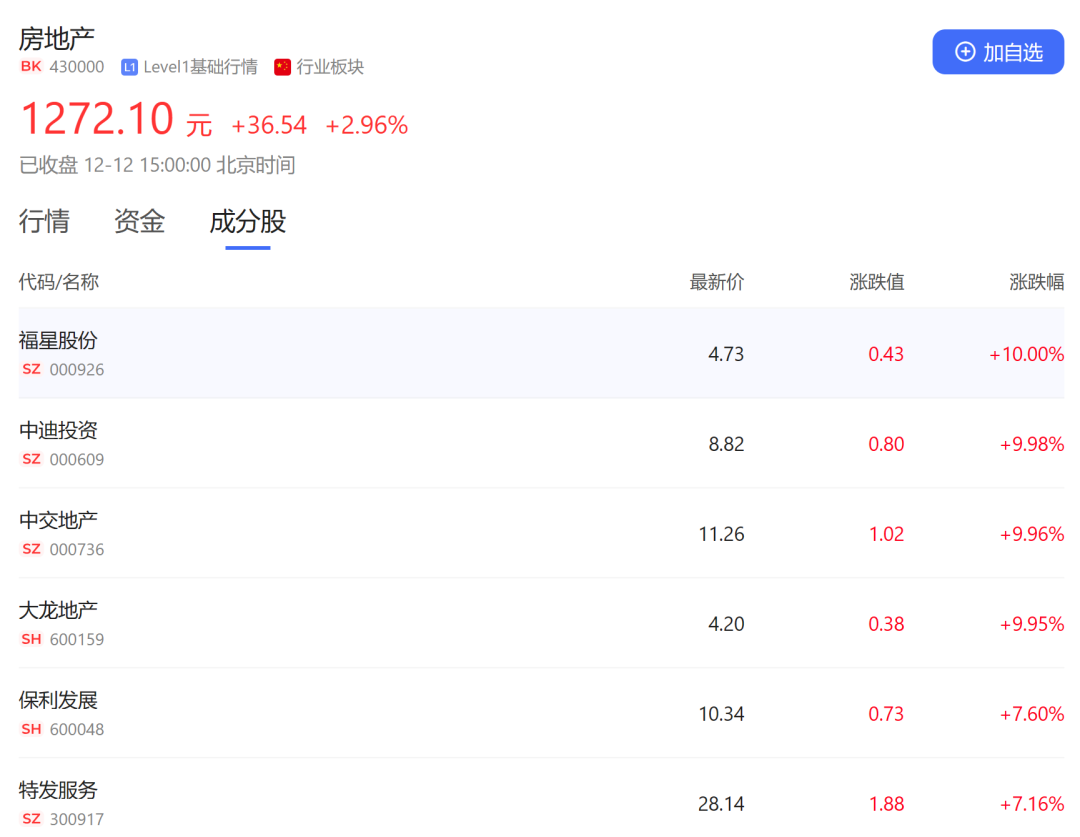Click 中交地产 latest price 11.26

pos(721,534)
